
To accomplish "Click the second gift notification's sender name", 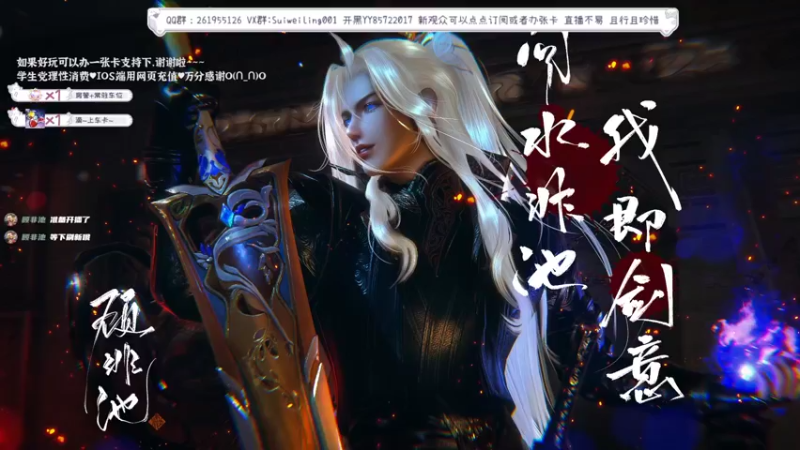I will click(x=95, y=120).
